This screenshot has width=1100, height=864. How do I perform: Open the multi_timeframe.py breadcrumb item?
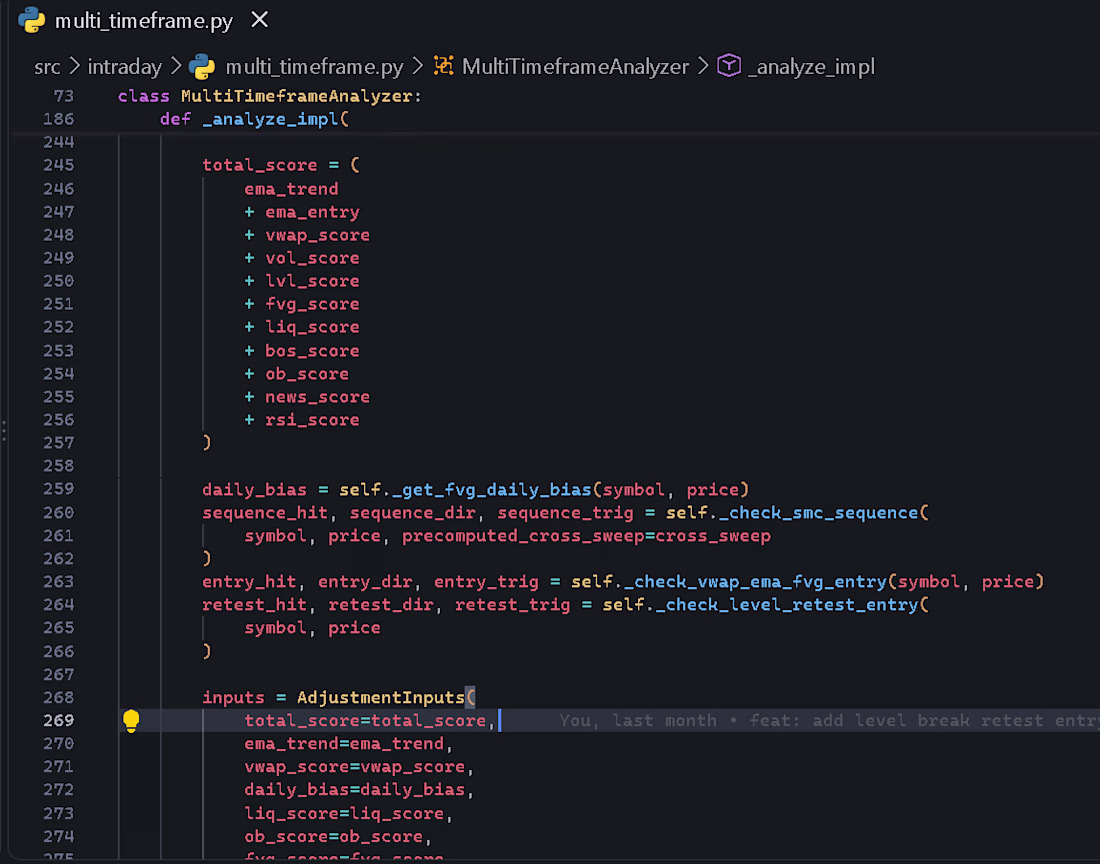click(x=314, y=67)
